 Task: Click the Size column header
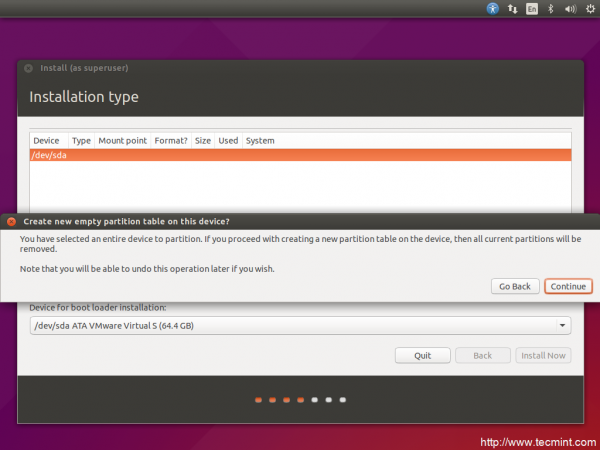point(203,141)
